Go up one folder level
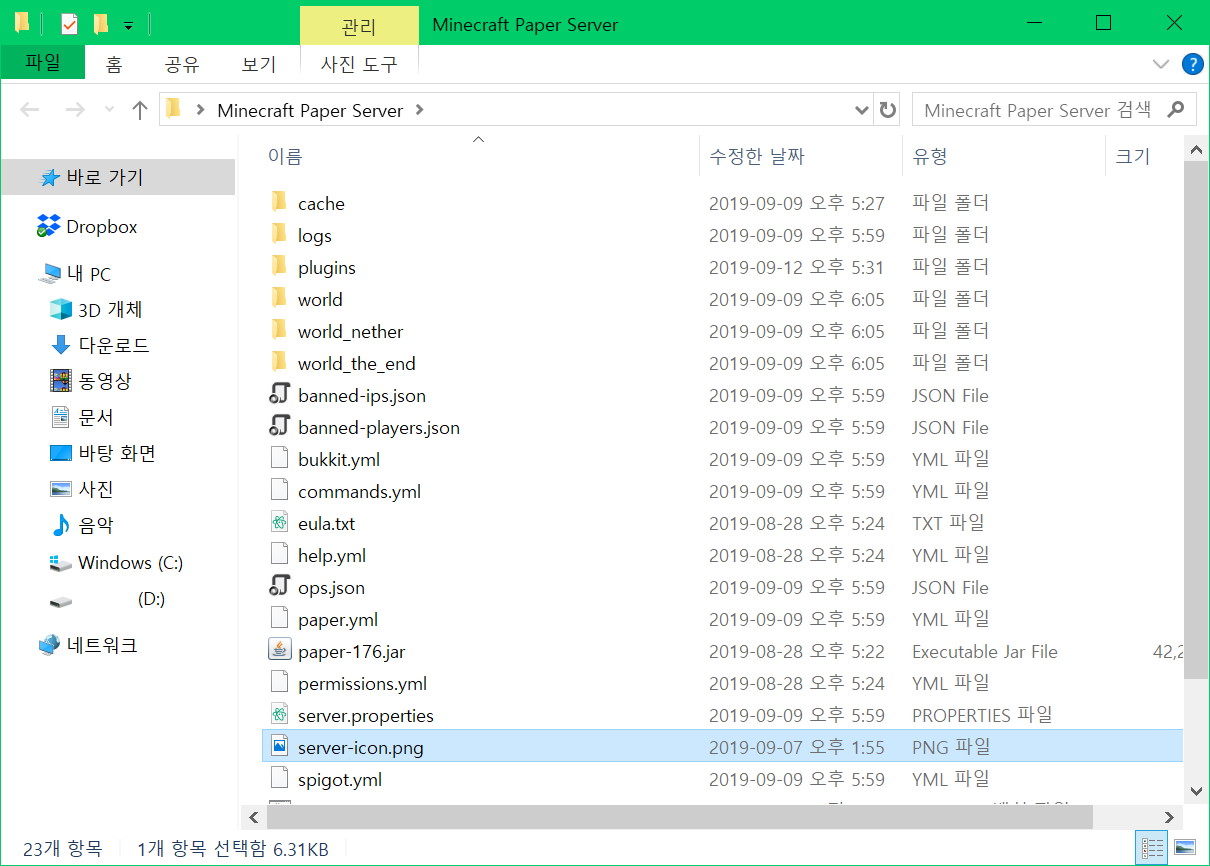 140,110
